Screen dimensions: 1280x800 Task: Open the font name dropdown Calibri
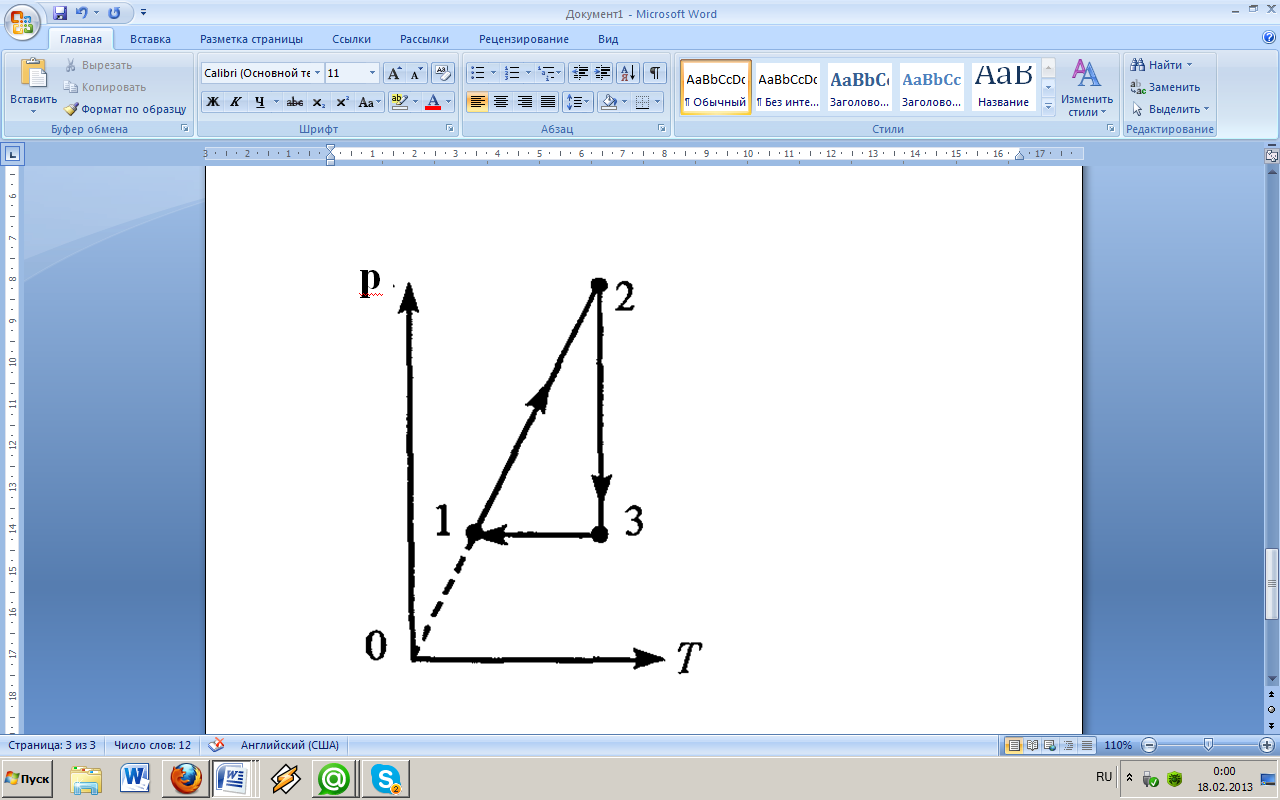tap(262, 73)
